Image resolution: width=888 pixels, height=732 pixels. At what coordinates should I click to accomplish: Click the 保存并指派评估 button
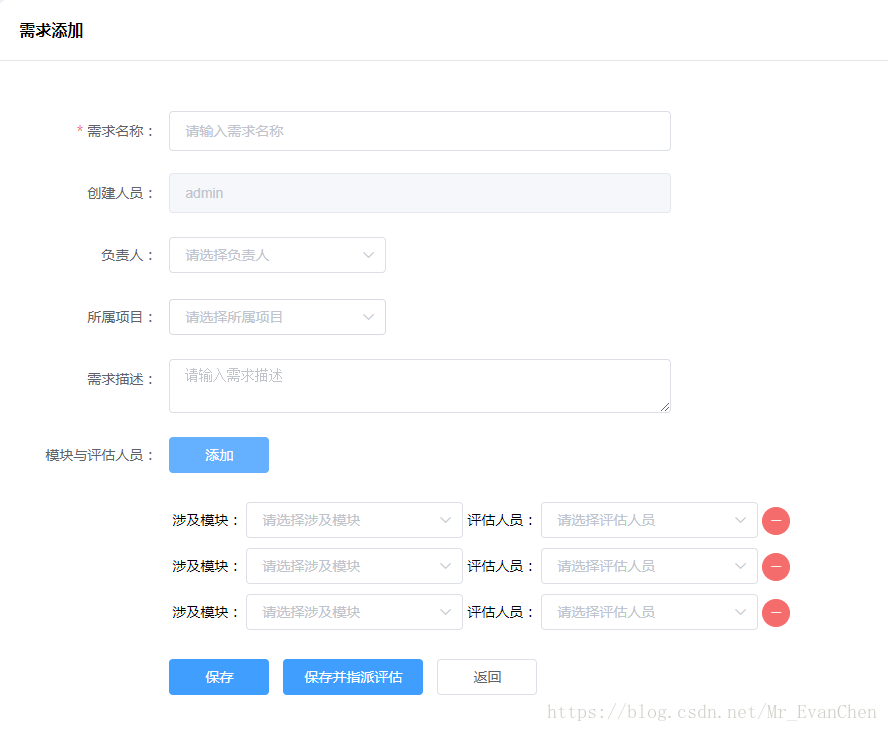coord(353,677)
